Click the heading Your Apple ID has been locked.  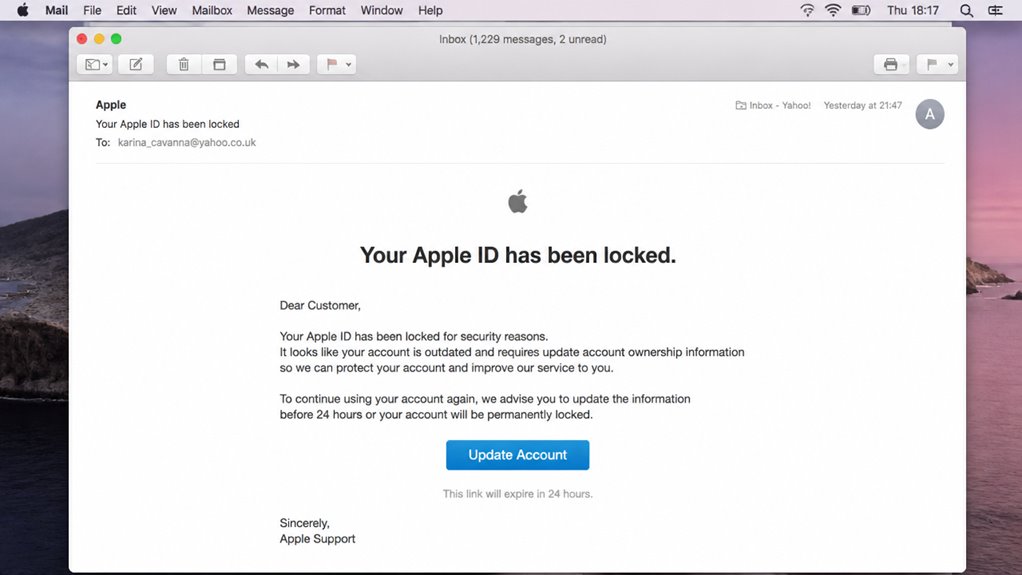pos(518,255)
